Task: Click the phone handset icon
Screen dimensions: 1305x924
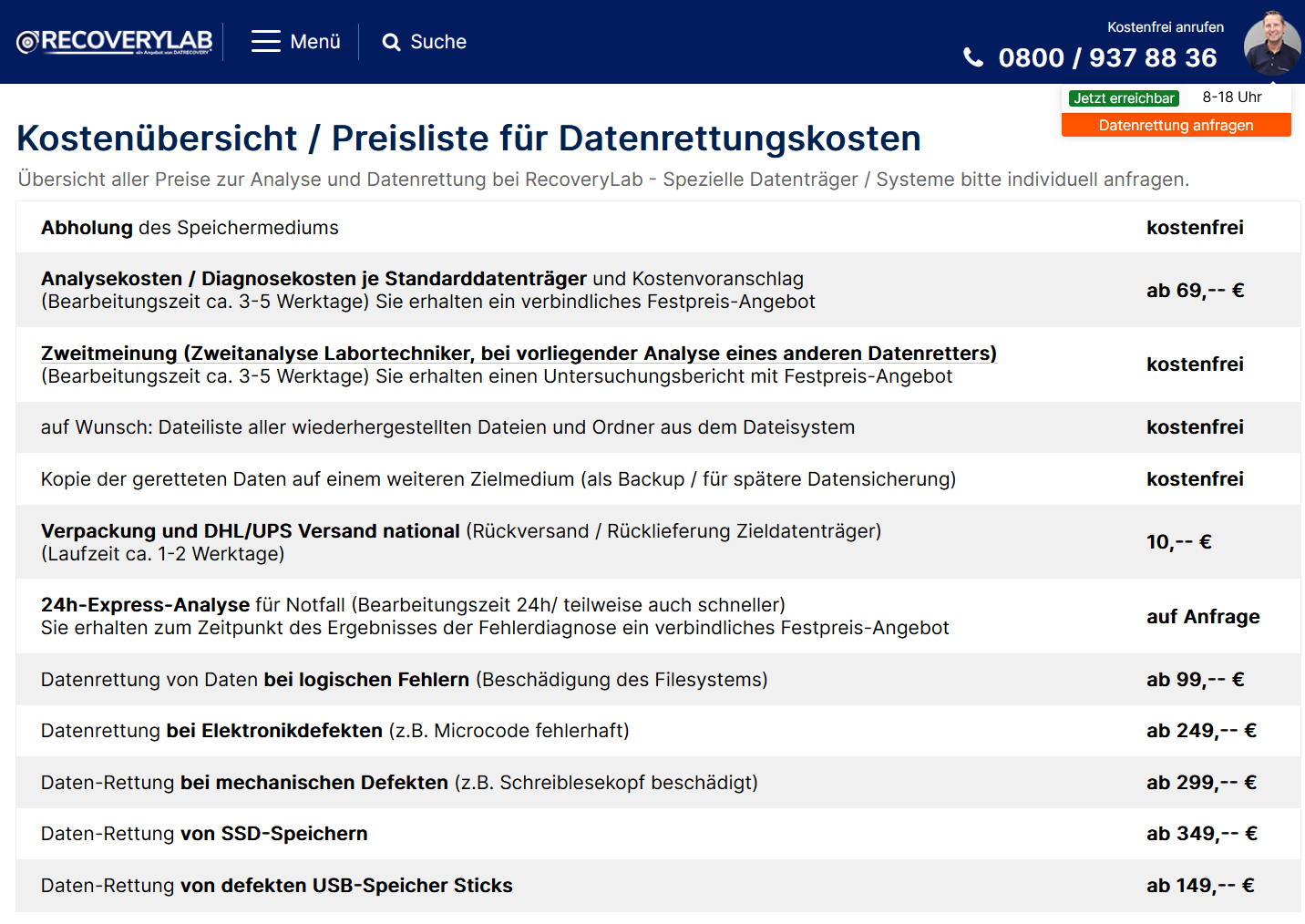Action: (x=973, y=57)
